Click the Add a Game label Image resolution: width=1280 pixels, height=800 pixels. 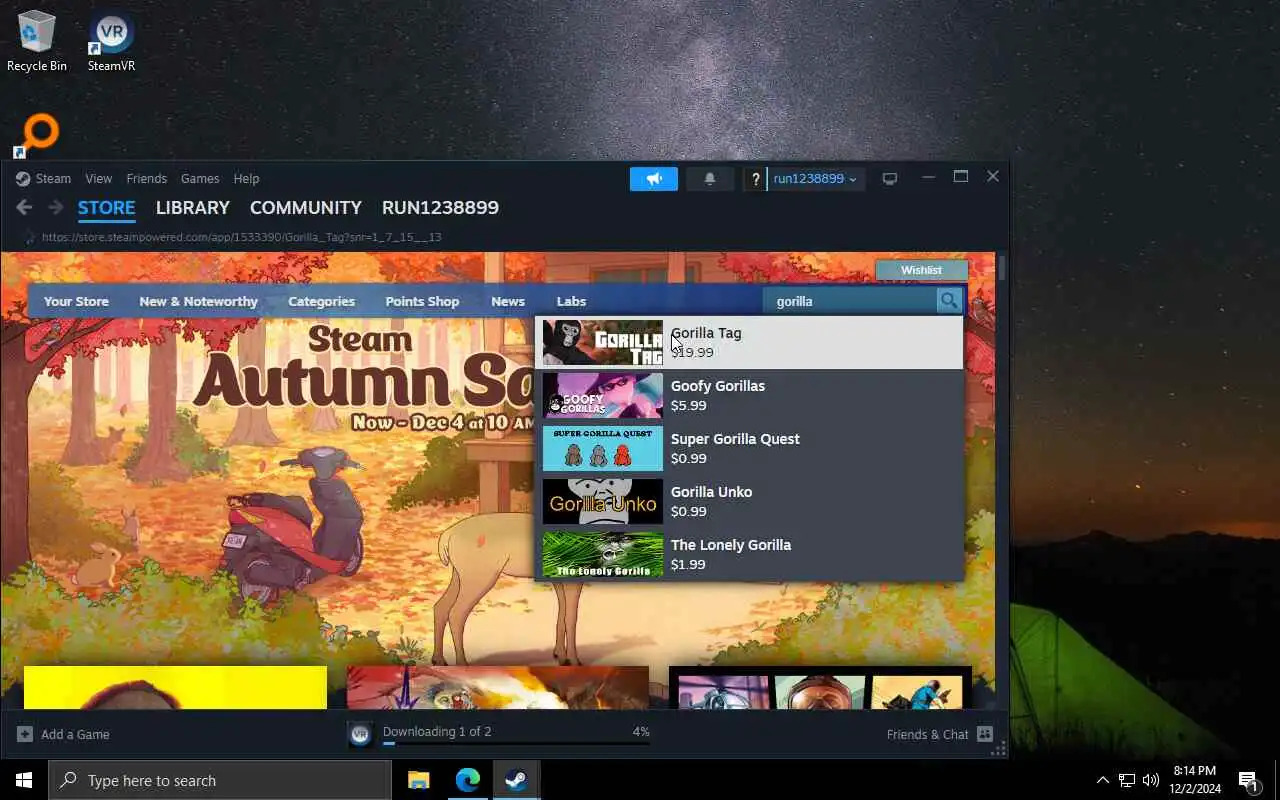pyautogui.click(x=75, y=734)
